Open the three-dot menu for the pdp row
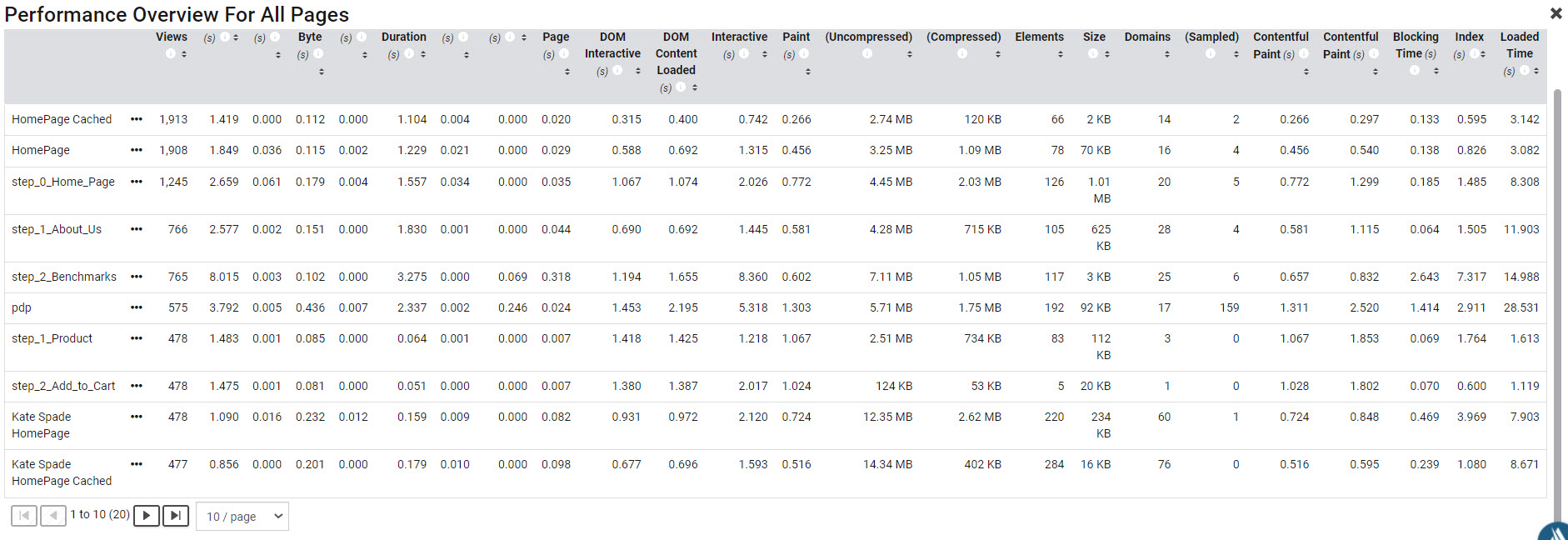1568x540 pixels. click(137, 307)
